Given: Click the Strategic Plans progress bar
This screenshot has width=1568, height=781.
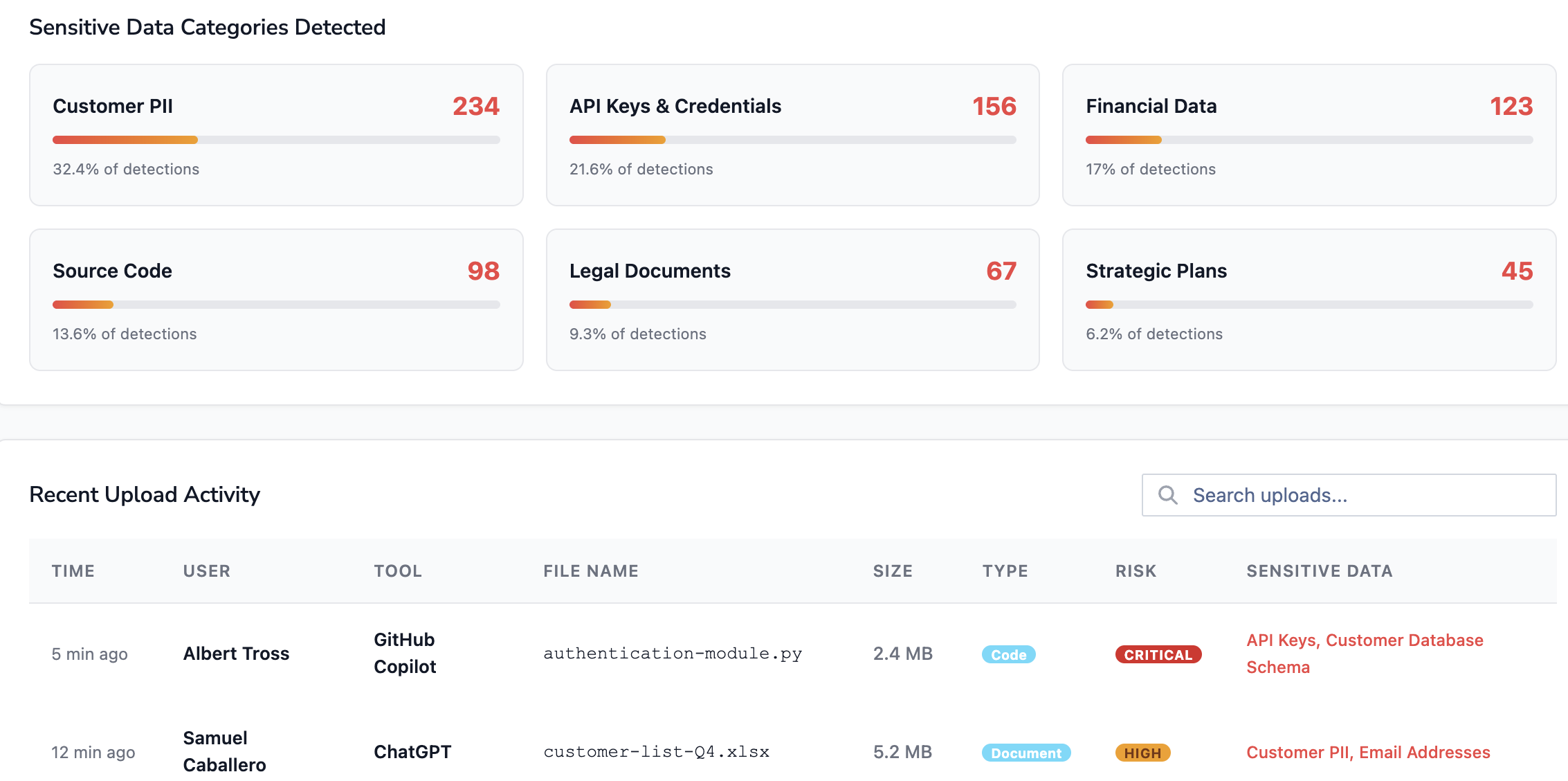Looking at the screenshot, I should coord(1309,305).
